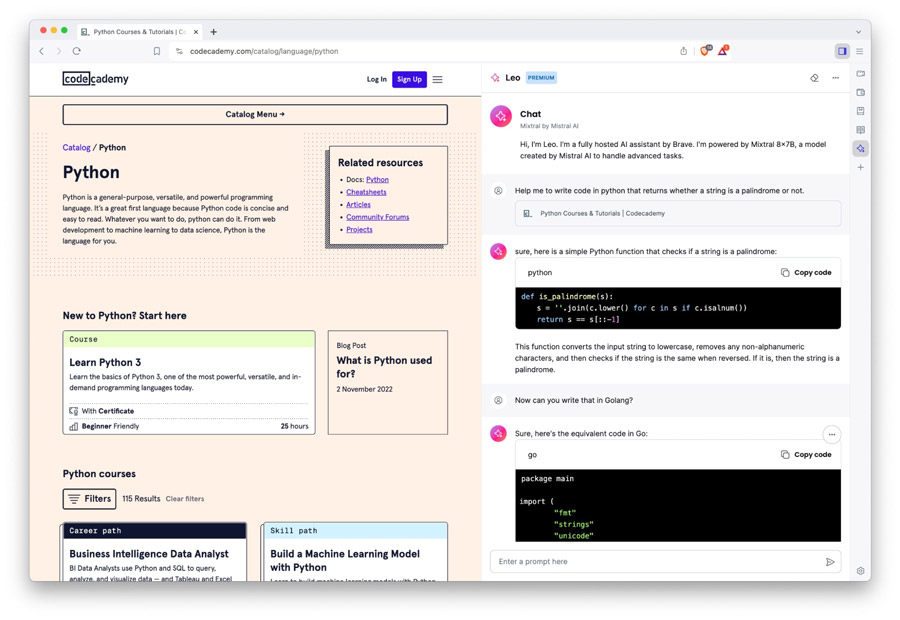Toggle the browser sidebar panel button
The image size is (900, 620).
click(842, 51)
